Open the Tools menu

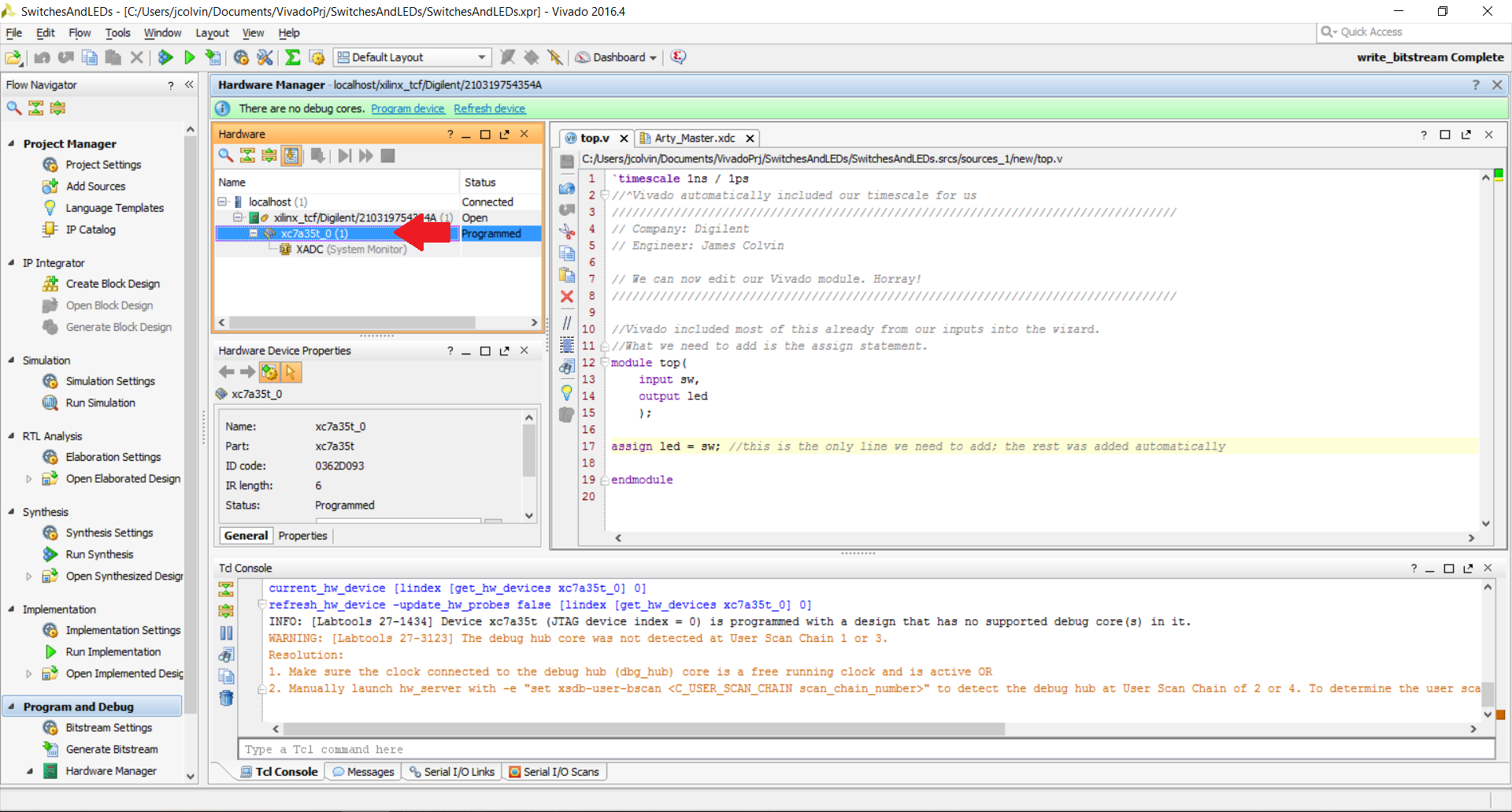coord(117,33)
